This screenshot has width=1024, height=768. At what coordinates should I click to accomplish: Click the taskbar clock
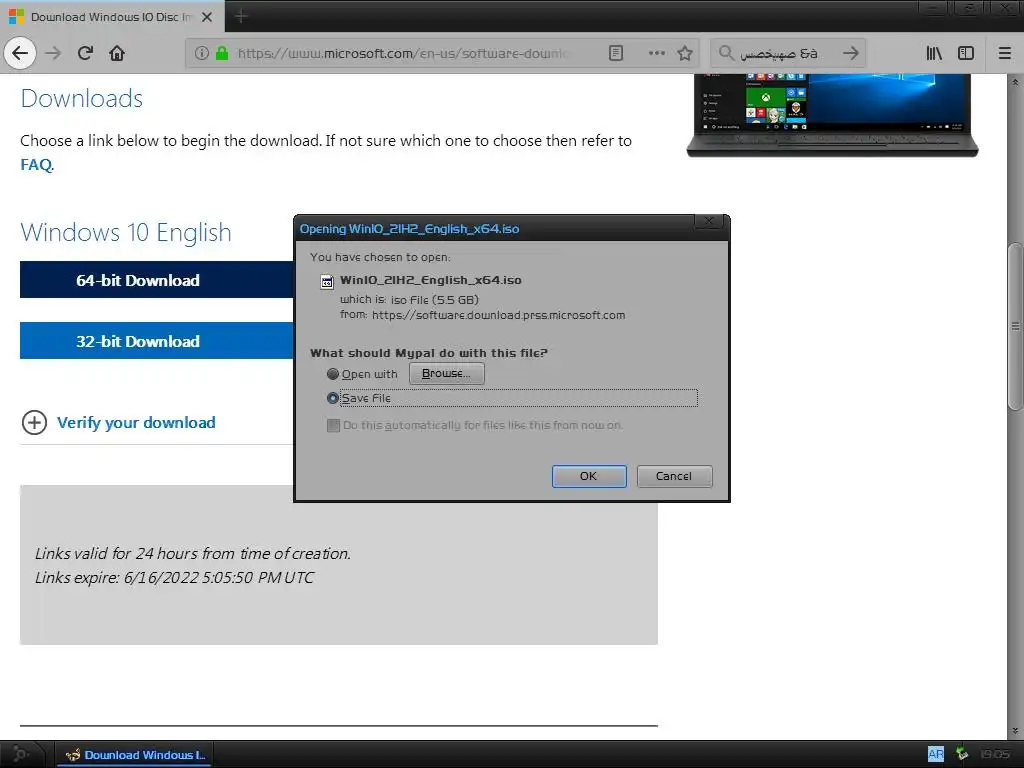(x=995, y=754)
